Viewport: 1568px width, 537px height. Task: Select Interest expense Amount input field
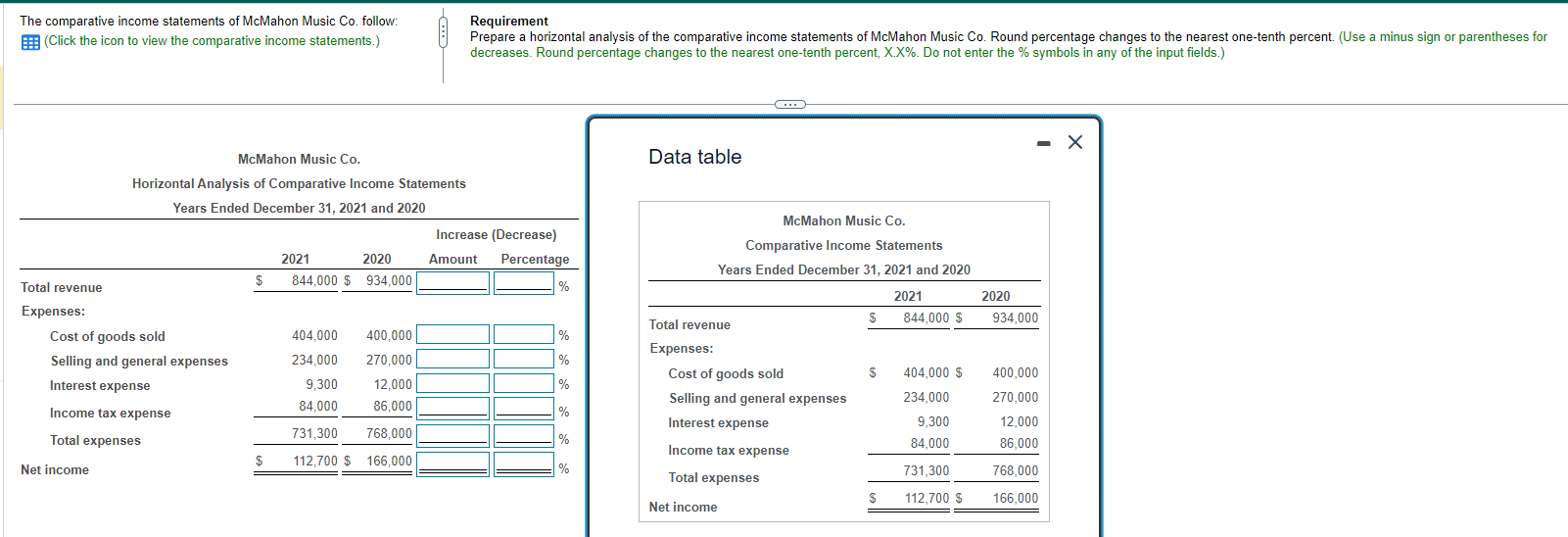point(452,383)
